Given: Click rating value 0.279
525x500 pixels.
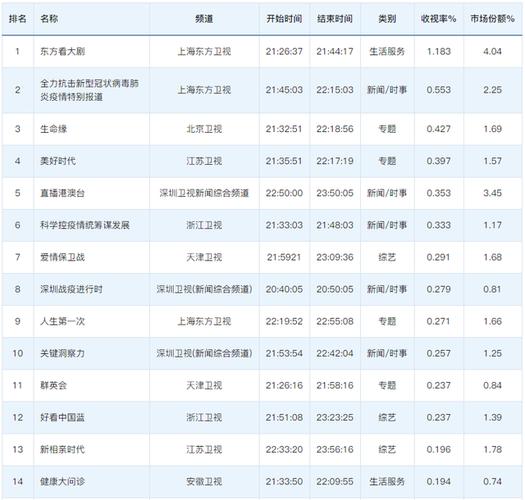Looking at the screenshot, I should [x=439, y=289].
